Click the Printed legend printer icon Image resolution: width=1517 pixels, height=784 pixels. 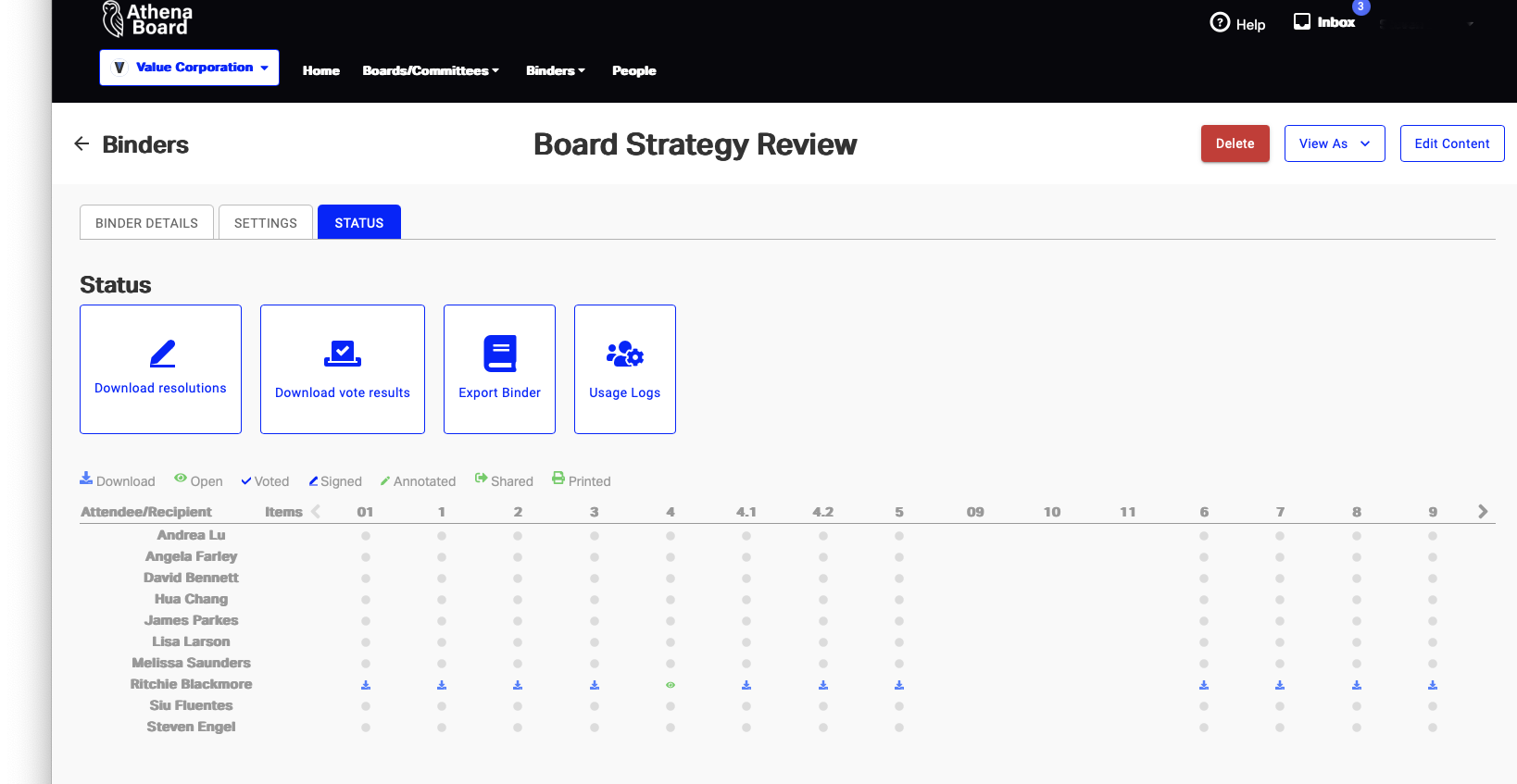558,479
